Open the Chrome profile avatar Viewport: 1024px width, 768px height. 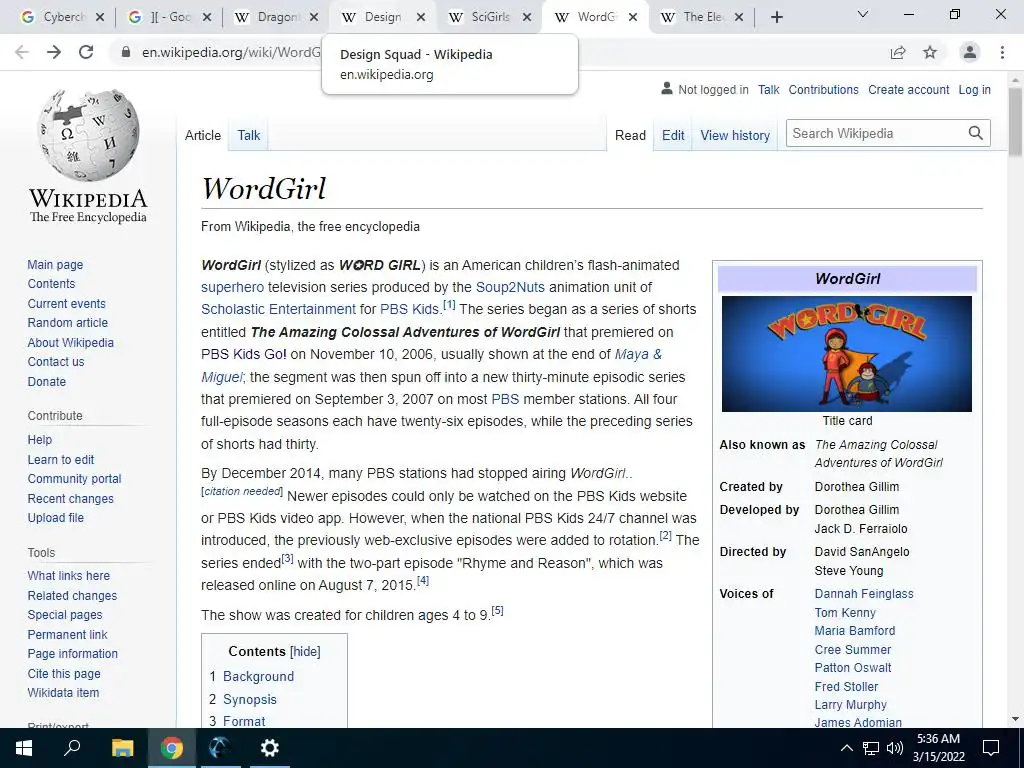click(970, 52)
